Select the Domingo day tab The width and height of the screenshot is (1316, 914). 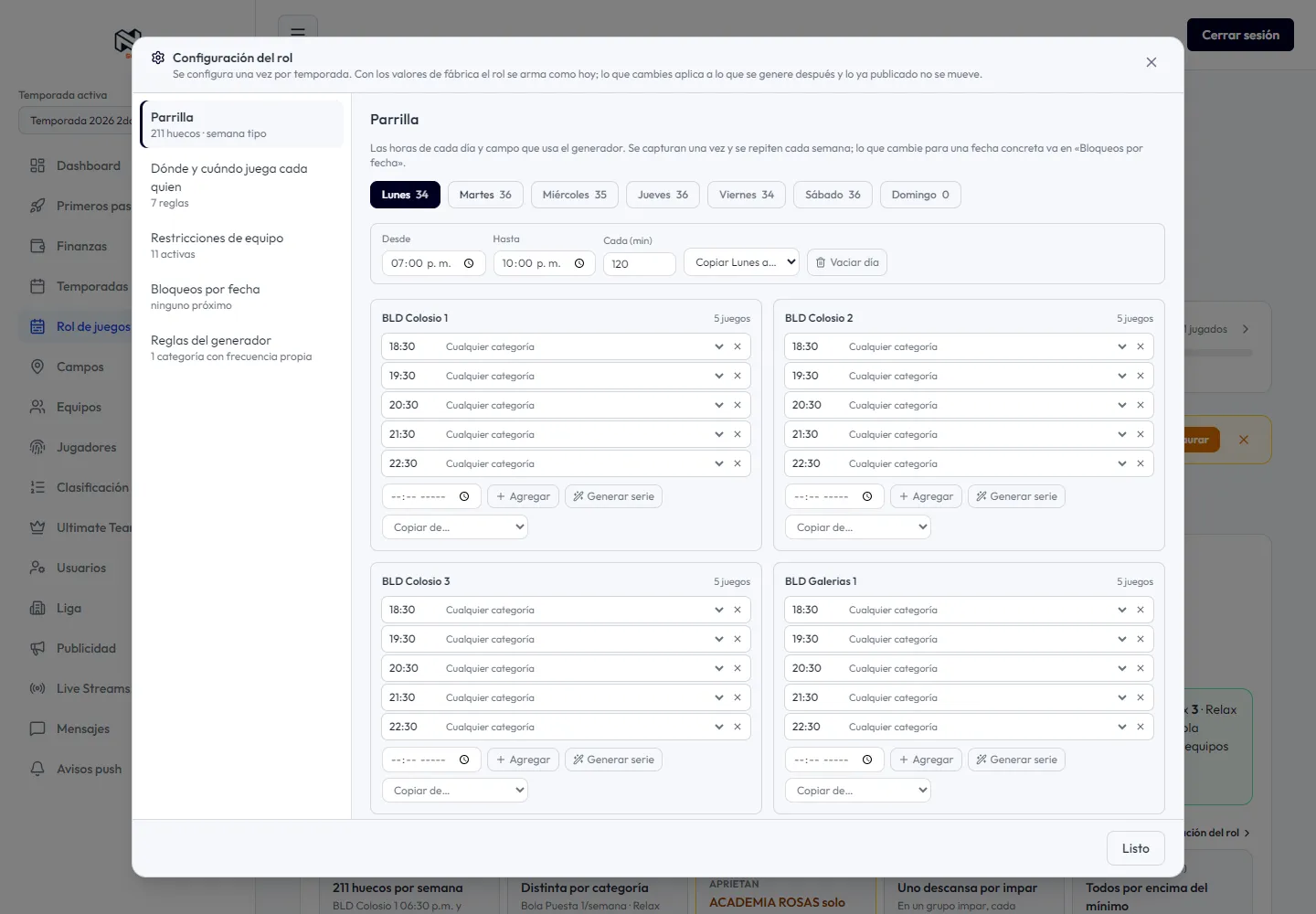[x=920, y=195]
